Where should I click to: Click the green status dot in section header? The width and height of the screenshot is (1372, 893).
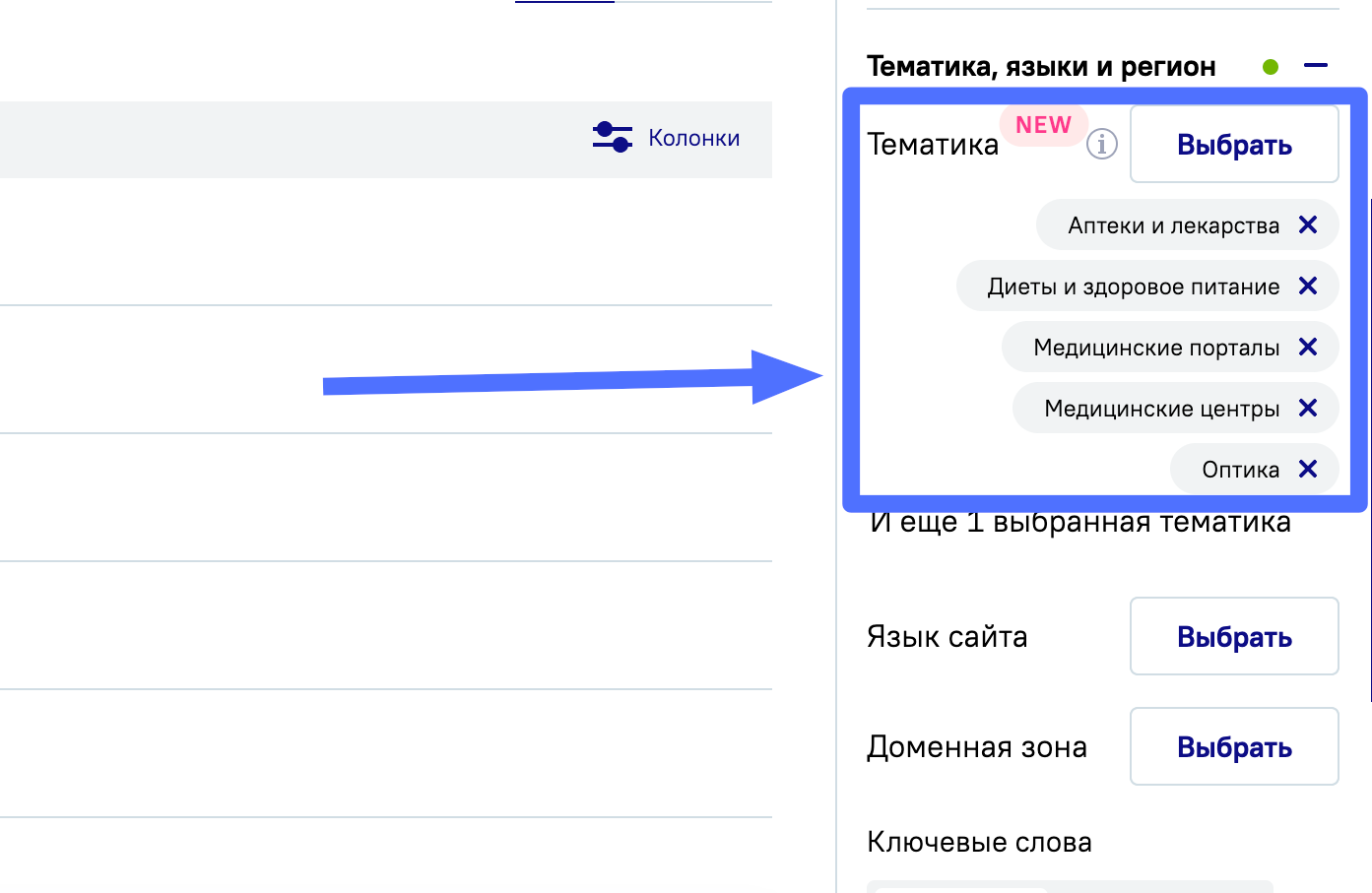[x=1271, y=67]
